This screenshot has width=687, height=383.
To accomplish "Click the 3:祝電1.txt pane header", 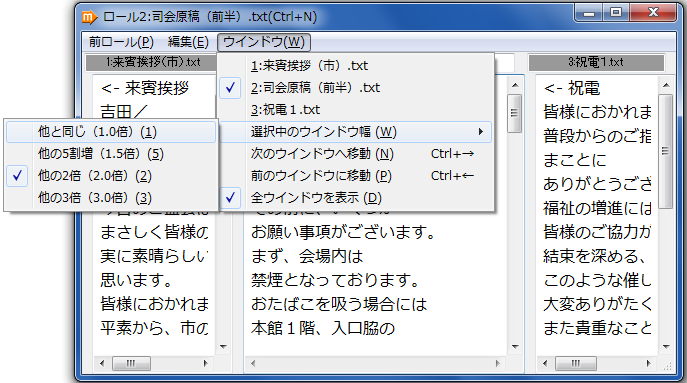I will click(x=596, y=63).
